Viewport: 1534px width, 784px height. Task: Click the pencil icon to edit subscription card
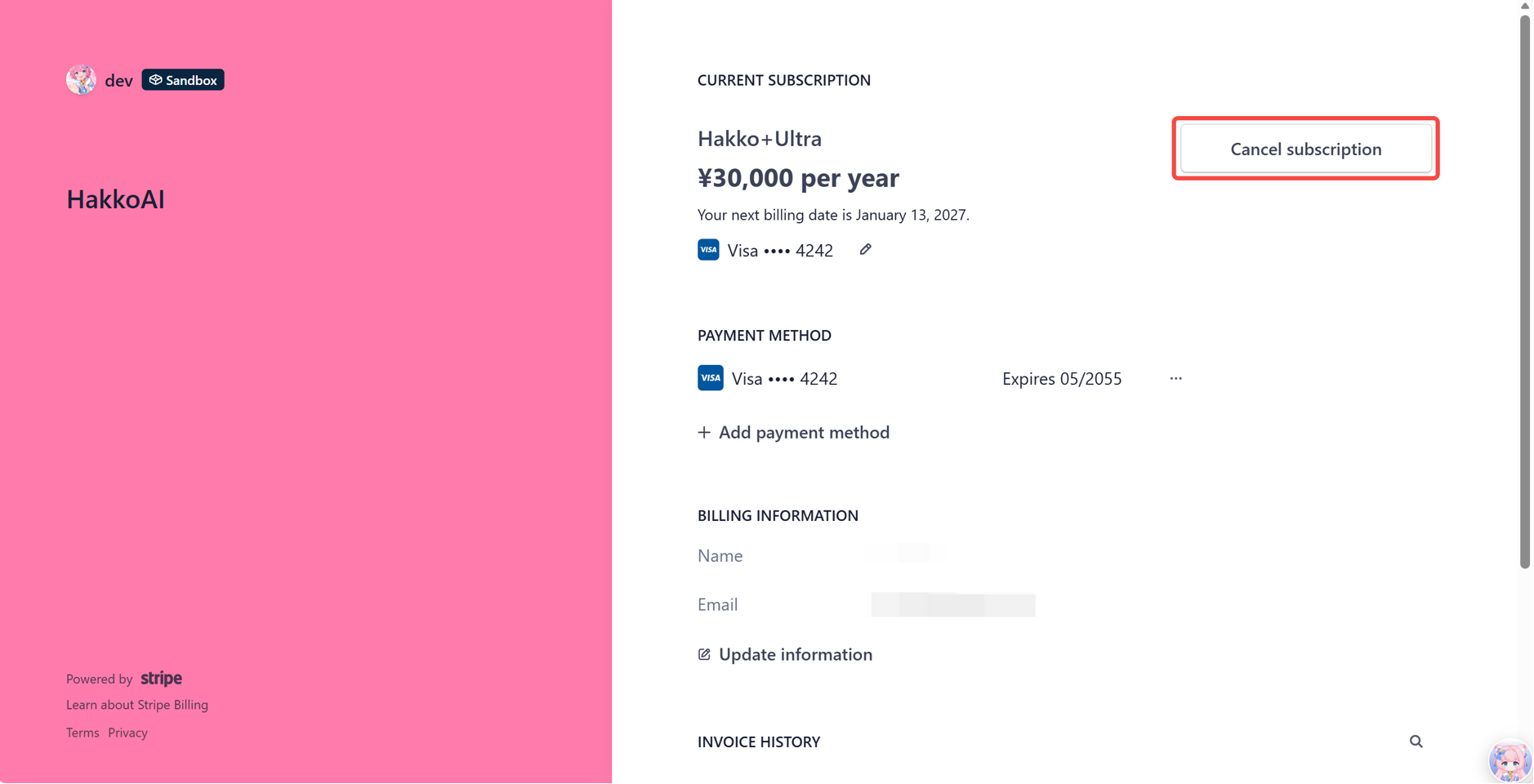point(865,249)
